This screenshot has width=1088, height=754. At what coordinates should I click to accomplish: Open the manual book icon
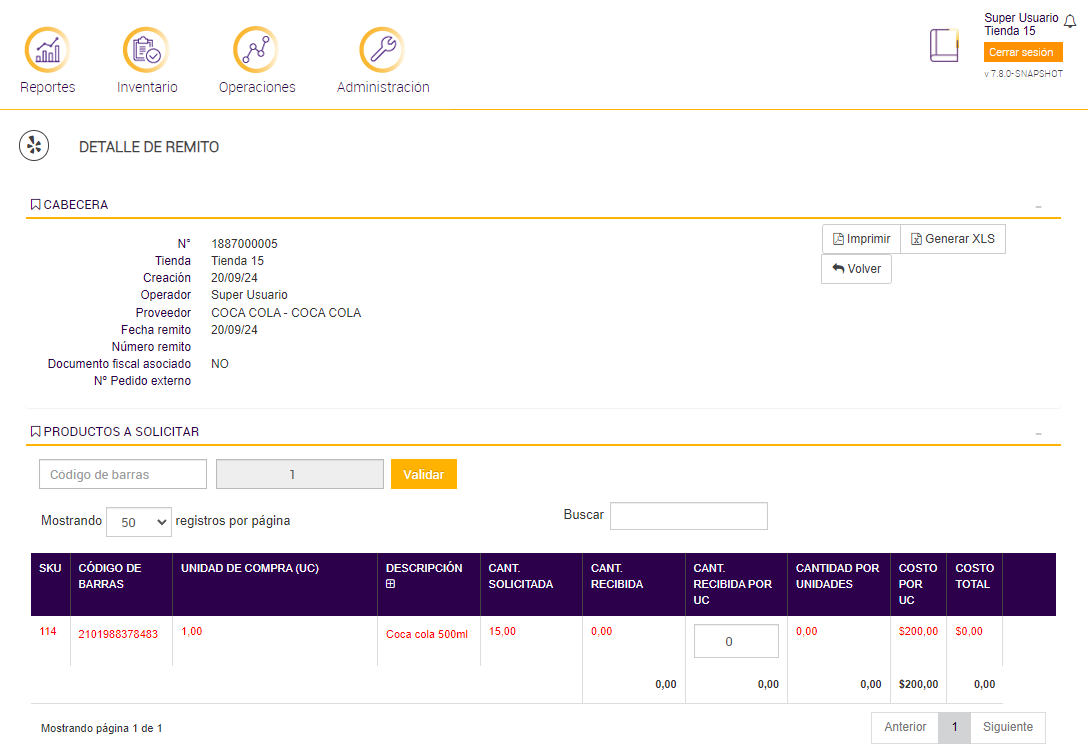(x=943, y=46)
